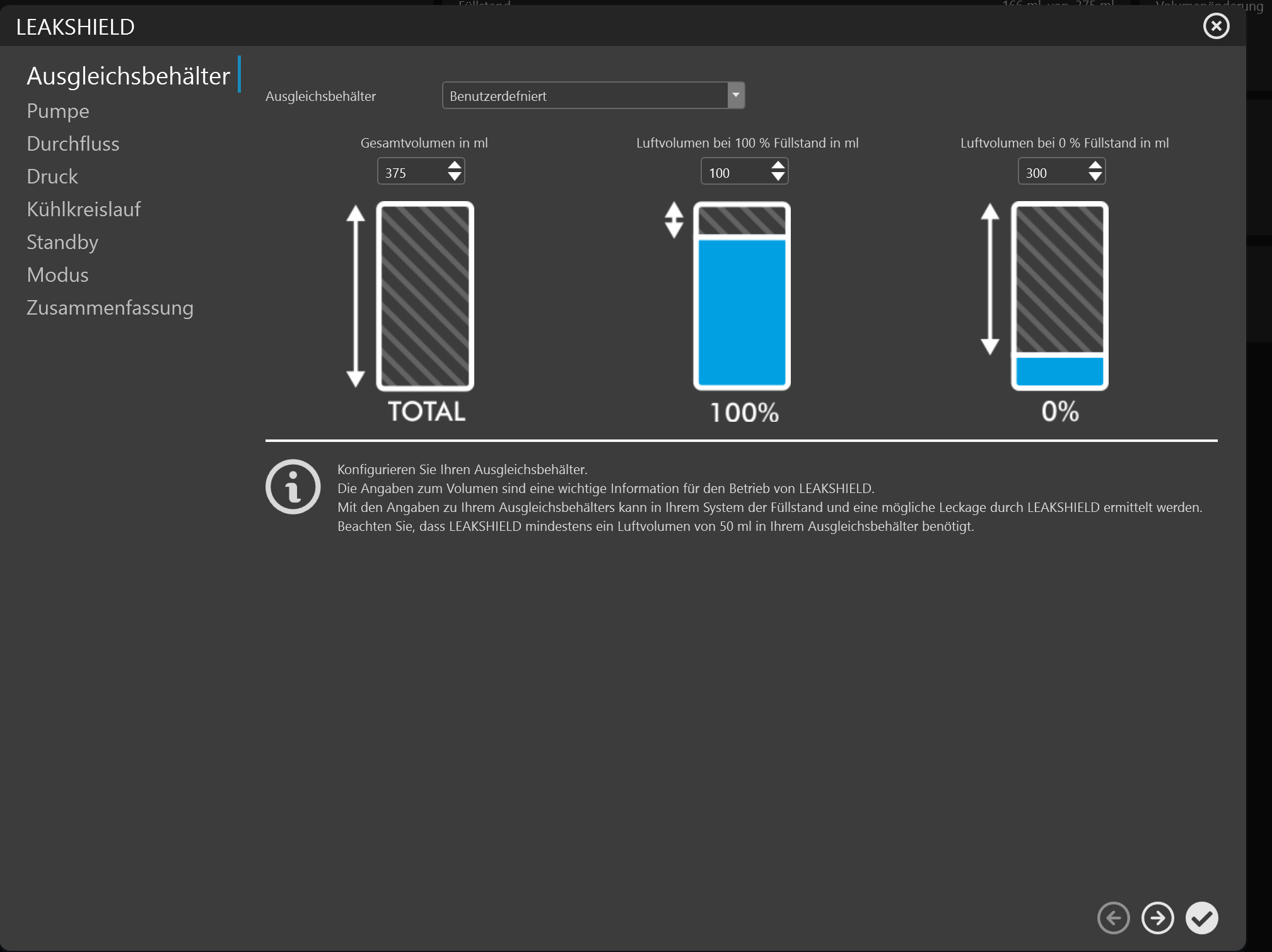Close the LEAKSHIELD dialog via X icon
The height and width of the screenshot is (952, 1272).
click(1216, 26)
